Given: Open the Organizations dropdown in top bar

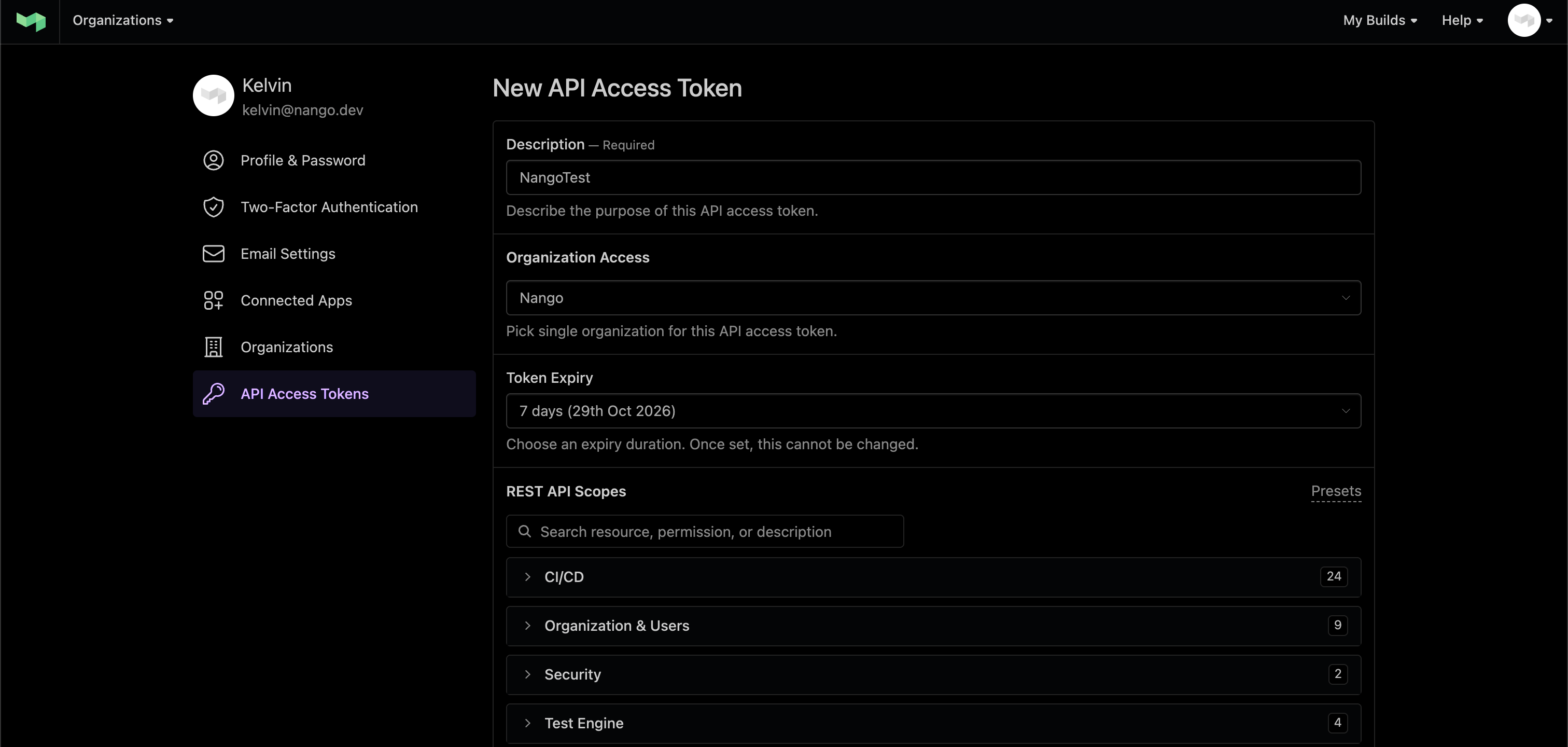Looking at the screenshot, I should pos(123,21).
